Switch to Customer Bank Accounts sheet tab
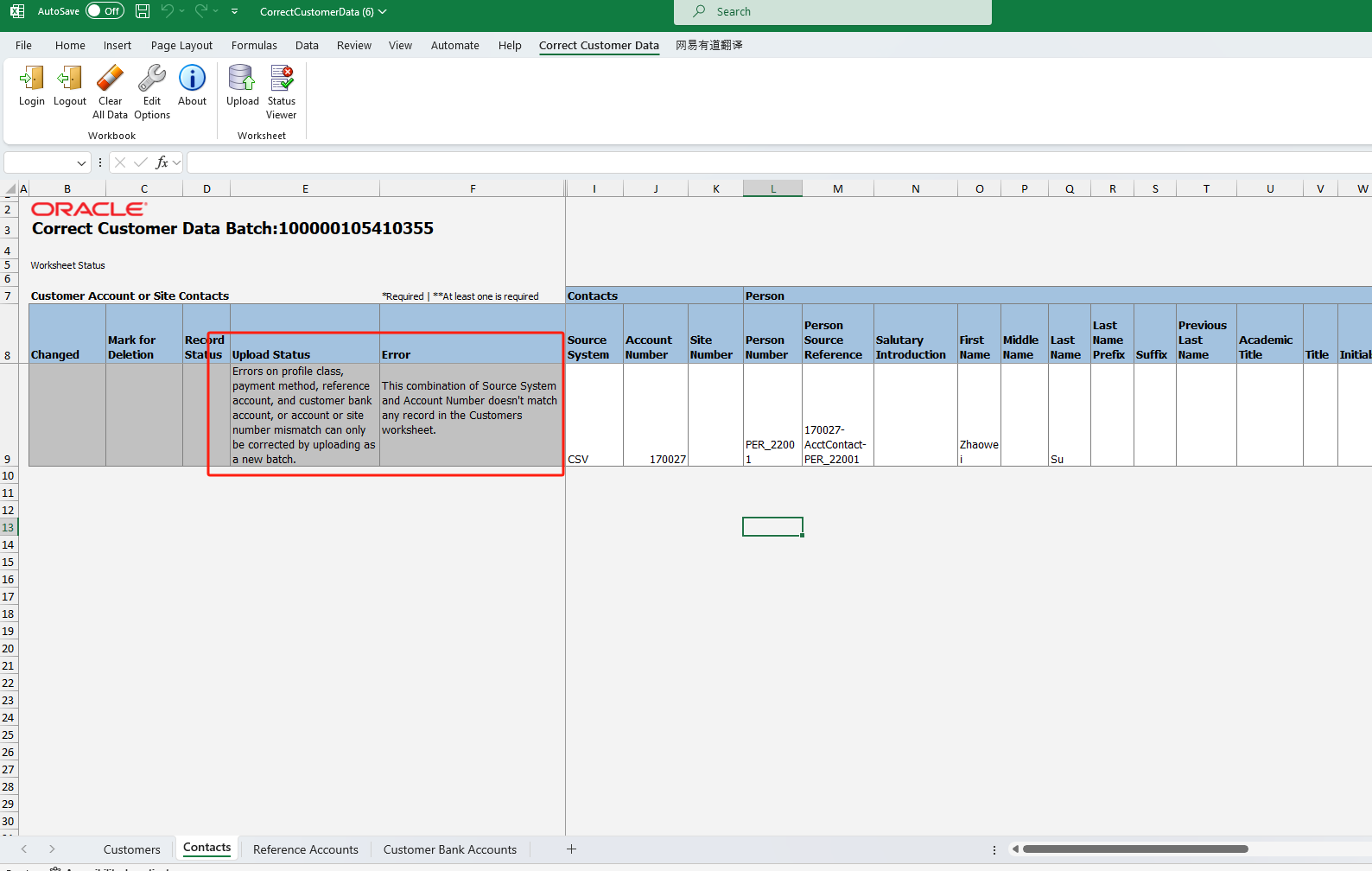1372x871 pixels. pos(450,849)
